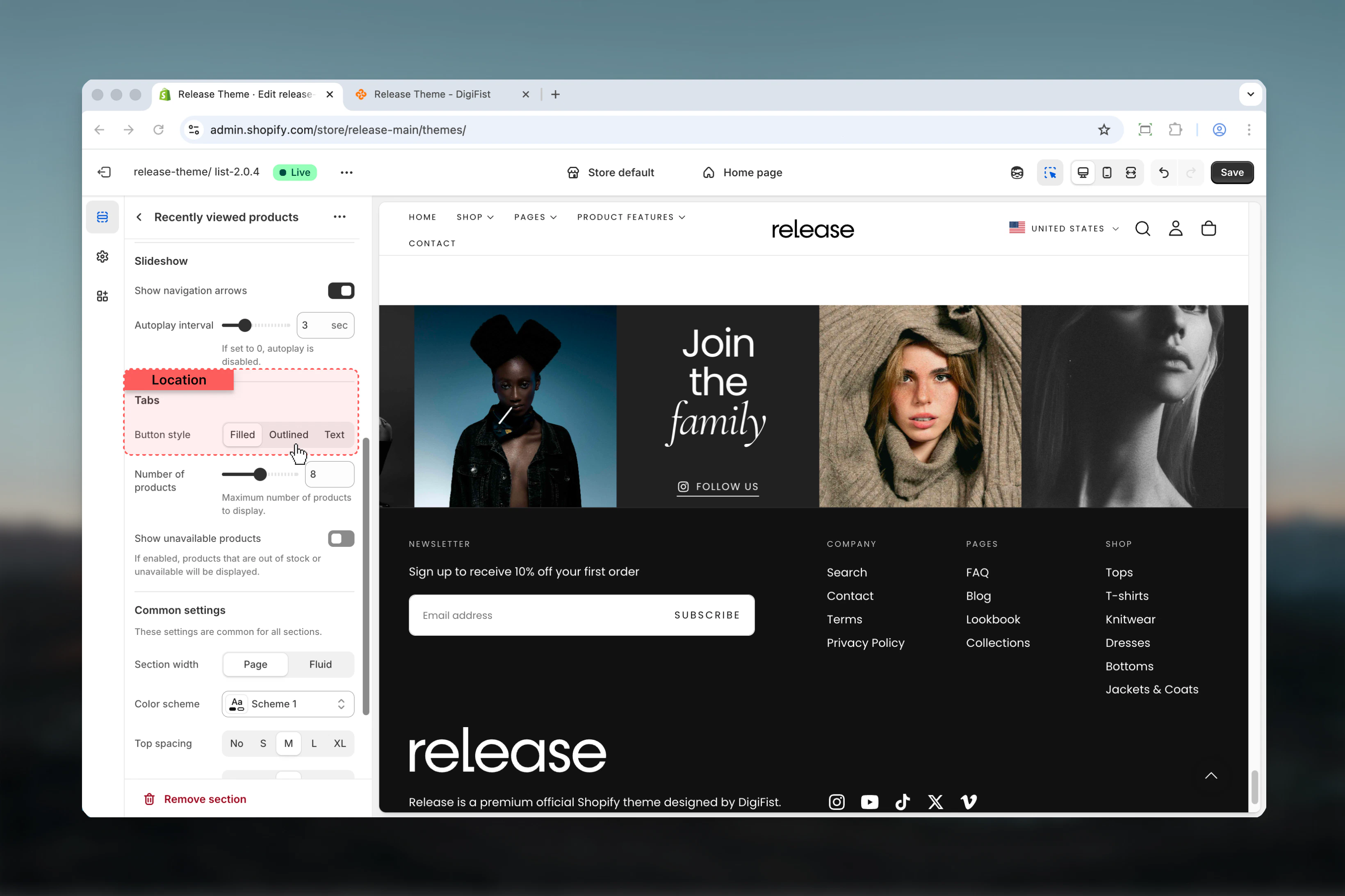The image size is (1345, 896).
Task: Reload the browser page
Action: (x=158, y=130)
